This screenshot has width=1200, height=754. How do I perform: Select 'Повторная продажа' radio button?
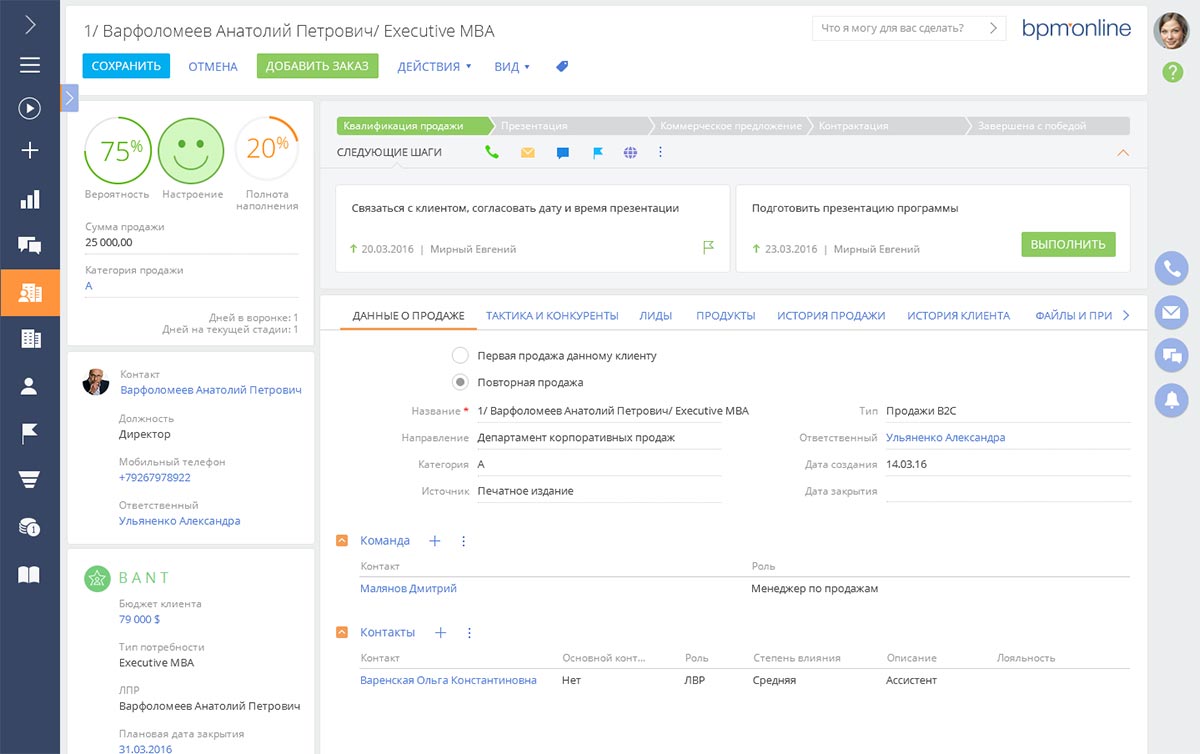(x=460, y=382)
